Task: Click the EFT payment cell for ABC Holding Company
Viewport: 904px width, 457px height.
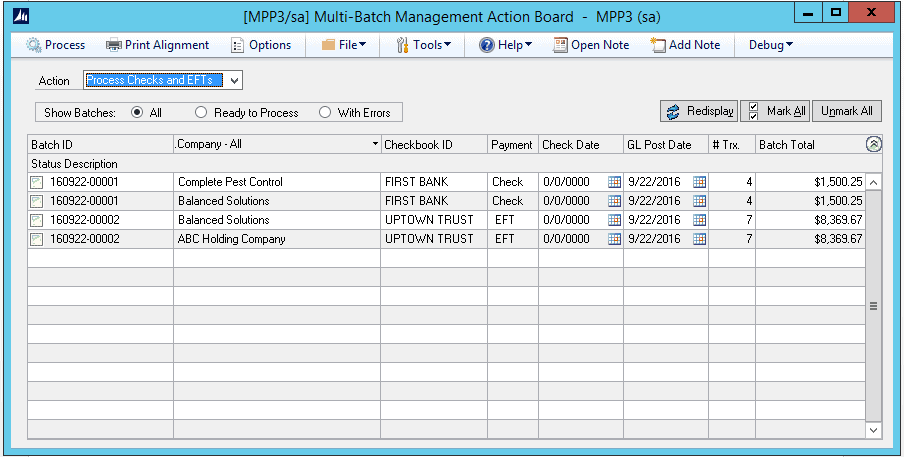Action: click(x=513, y=239)
